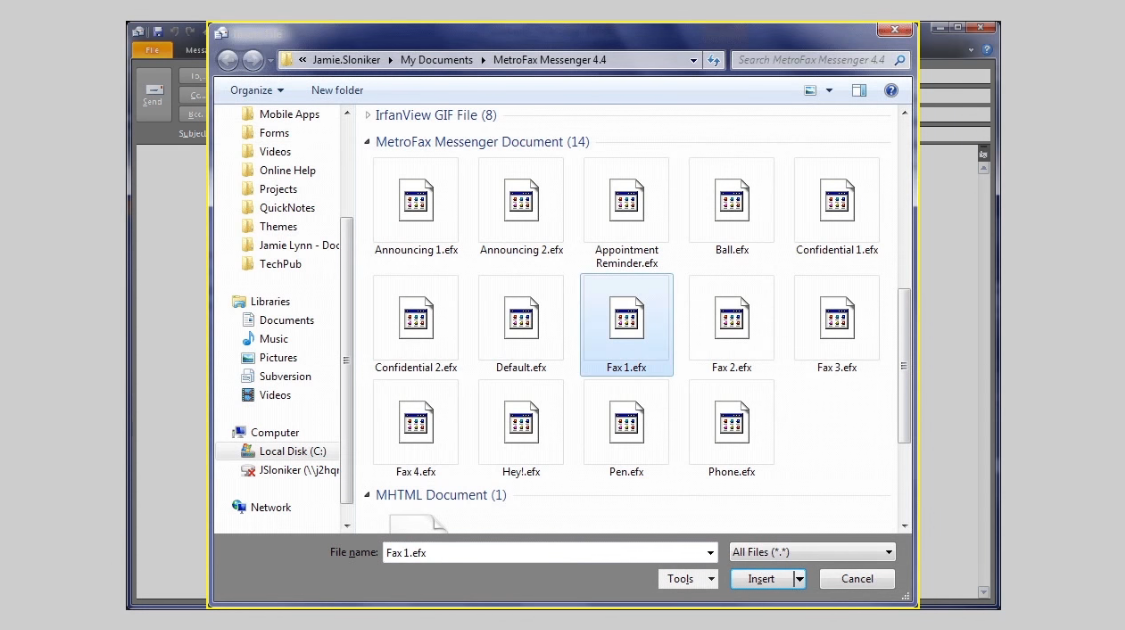Screen dimensions: 1125x630
Task: Open the File name dropdown arrow
Action: [710, 553]
